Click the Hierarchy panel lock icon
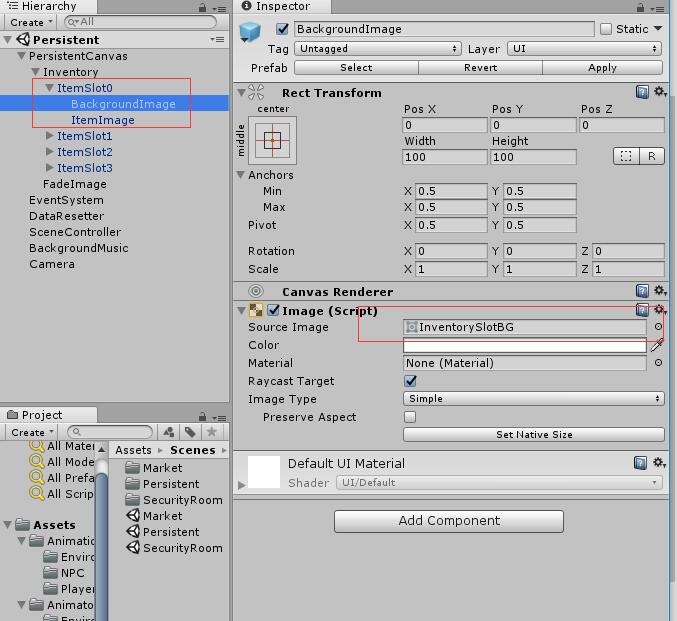The height and width of the screenshot is (621, 677). tap(202, 8)
